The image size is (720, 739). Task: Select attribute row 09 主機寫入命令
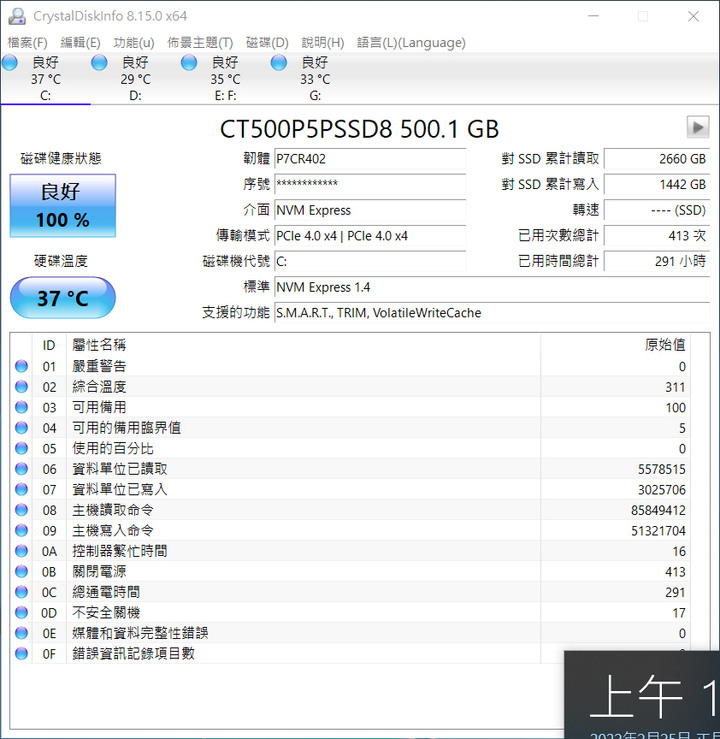click(350, 530)
